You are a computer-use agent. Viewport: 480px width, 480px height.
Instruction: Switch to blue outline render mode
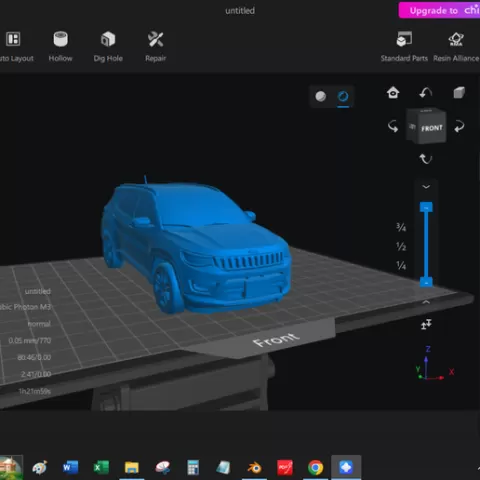click(343, 96)
